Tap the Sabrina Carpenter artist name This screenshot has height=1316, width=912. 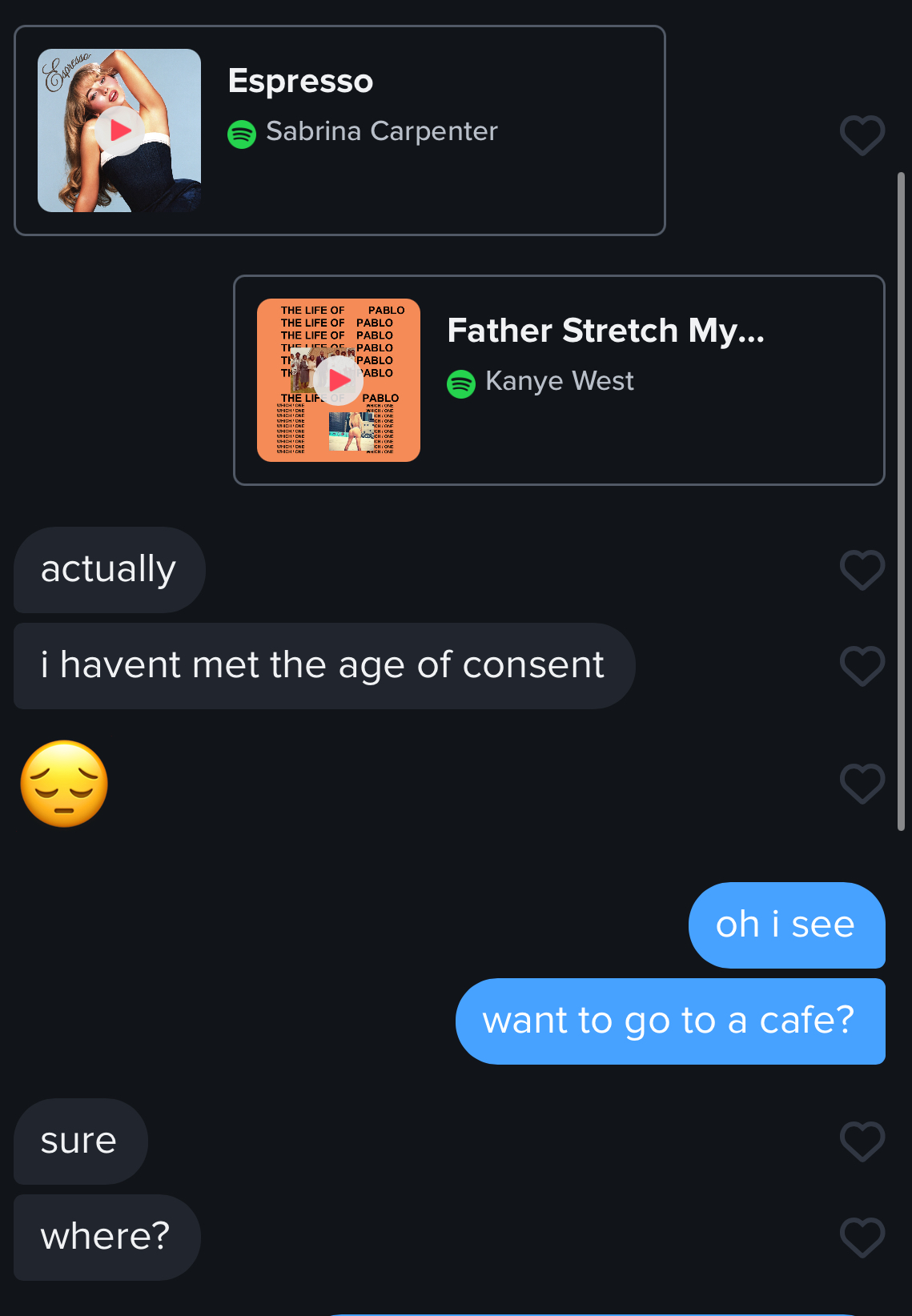point(382,131)
